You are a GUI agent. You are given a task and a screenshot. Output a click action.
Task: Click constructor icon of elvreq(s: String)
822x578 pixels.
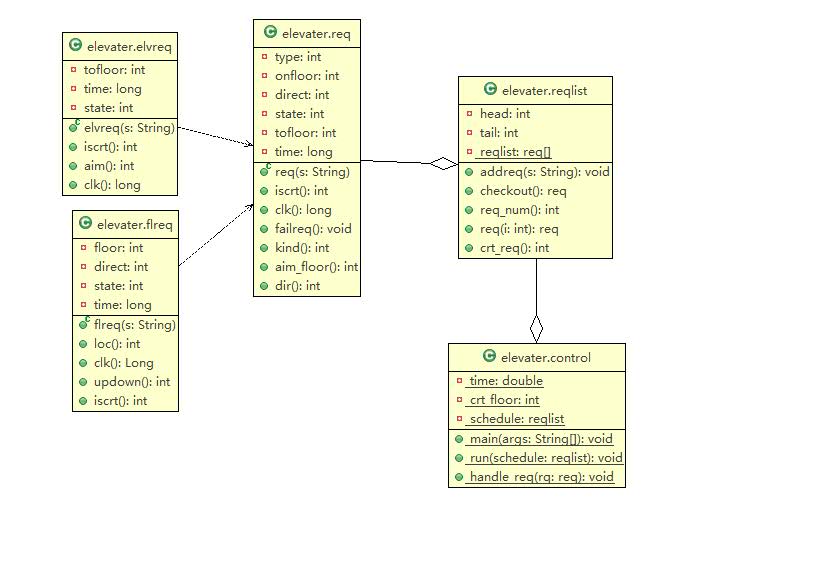[74, 126]
